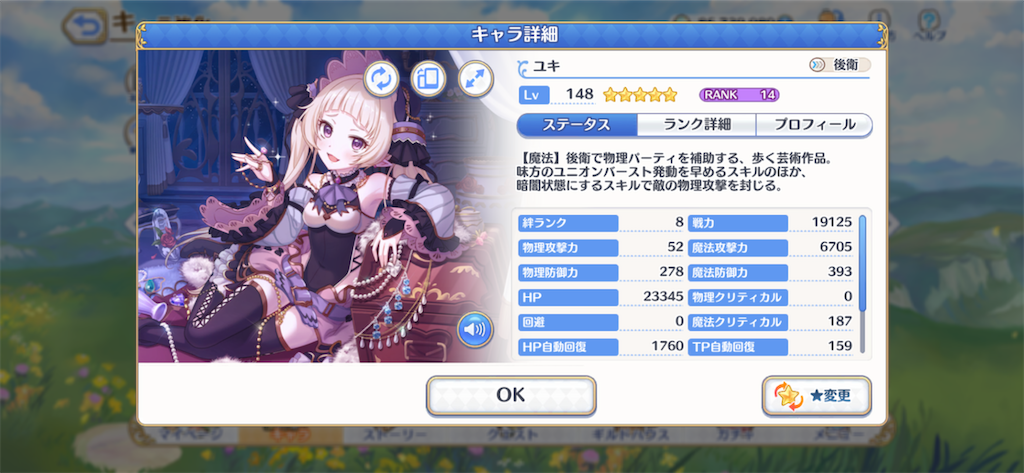Screen dimensions: 1024x473
Task: Click the ★変更 button
Action: [x=816, y=395]
